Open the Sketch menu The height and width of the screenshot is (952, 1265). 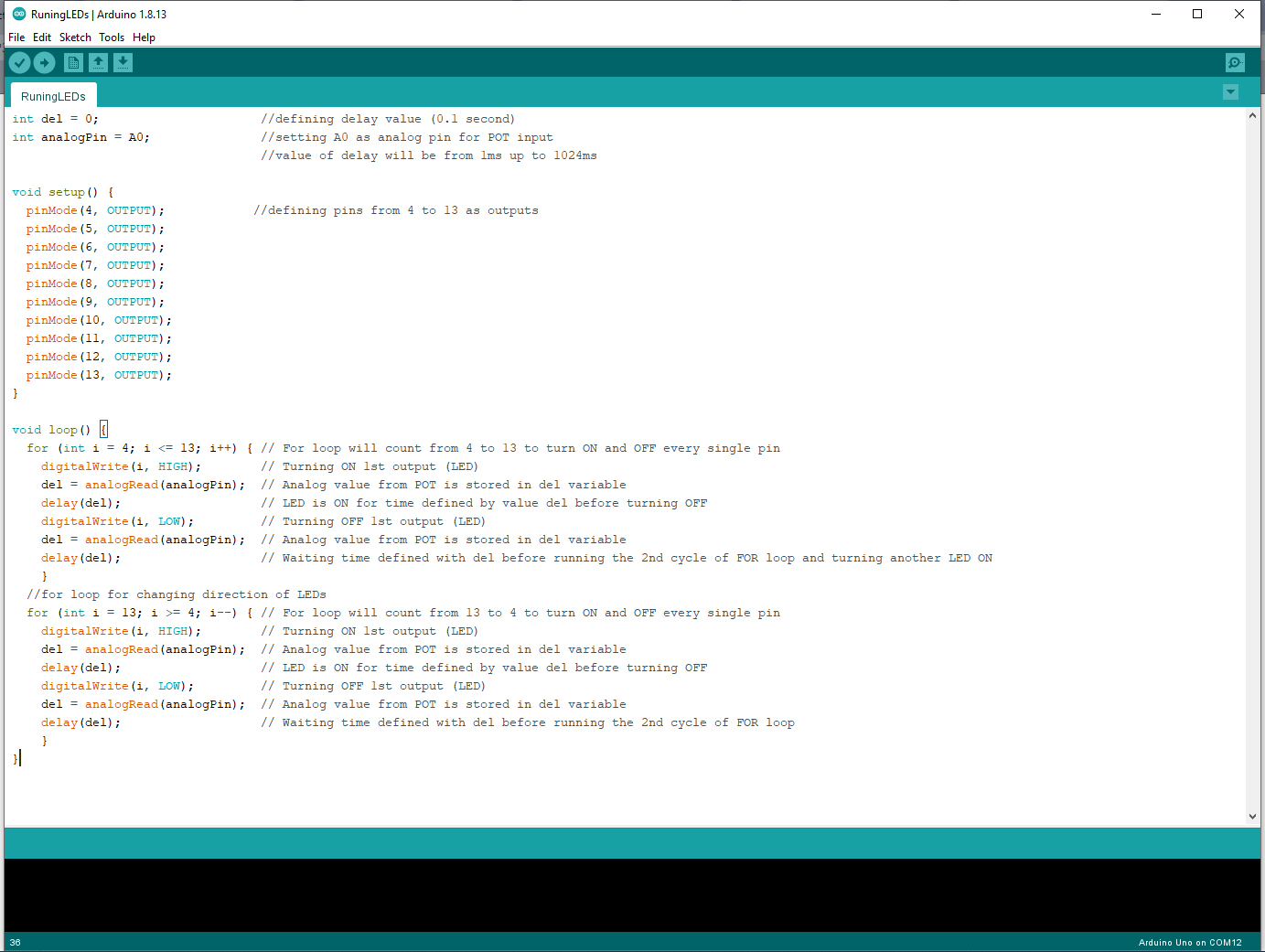(x=75, y=37)
